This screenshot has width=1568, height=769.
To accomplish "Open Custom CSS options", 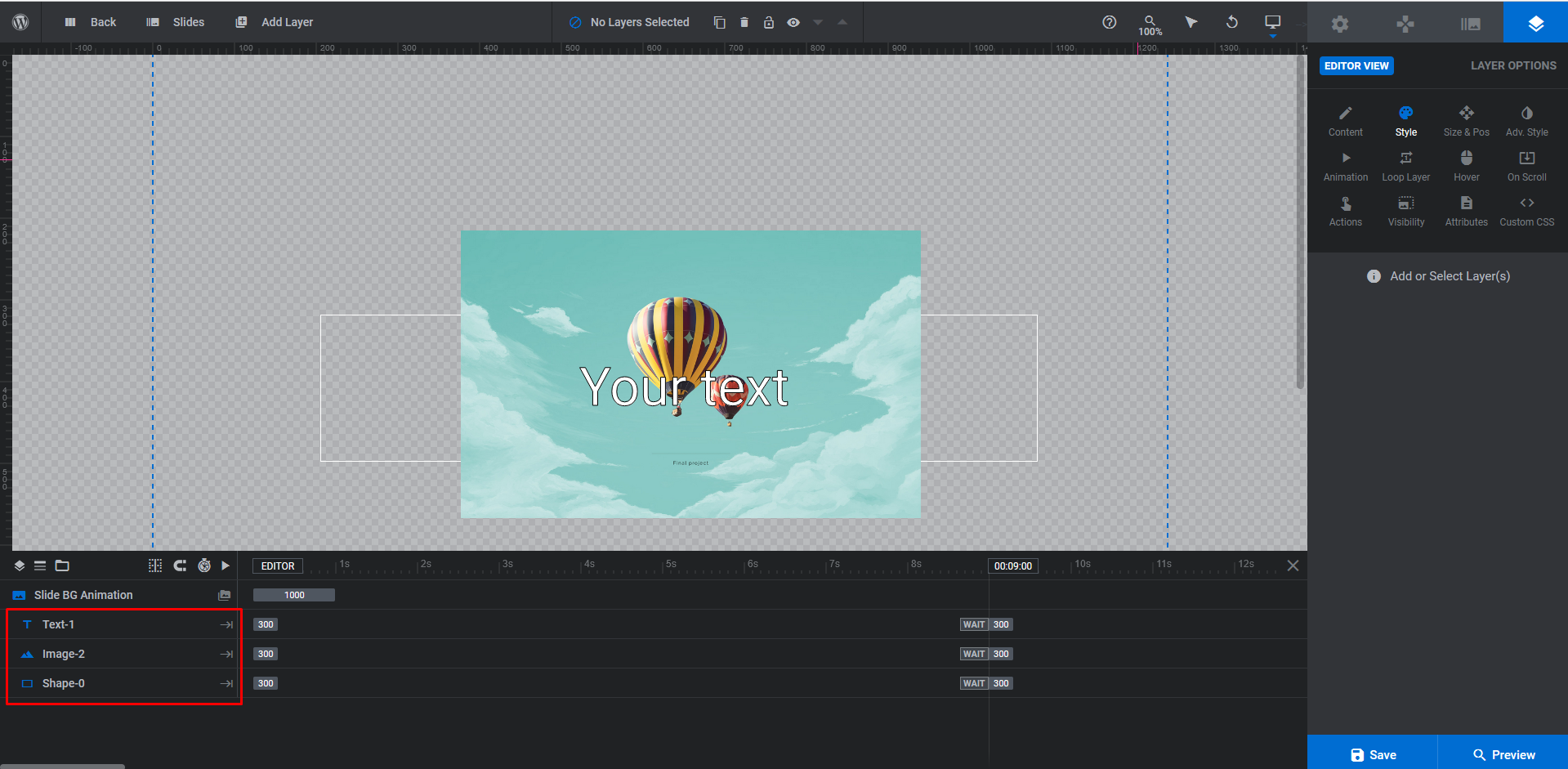I will (x=1527, y=211).
